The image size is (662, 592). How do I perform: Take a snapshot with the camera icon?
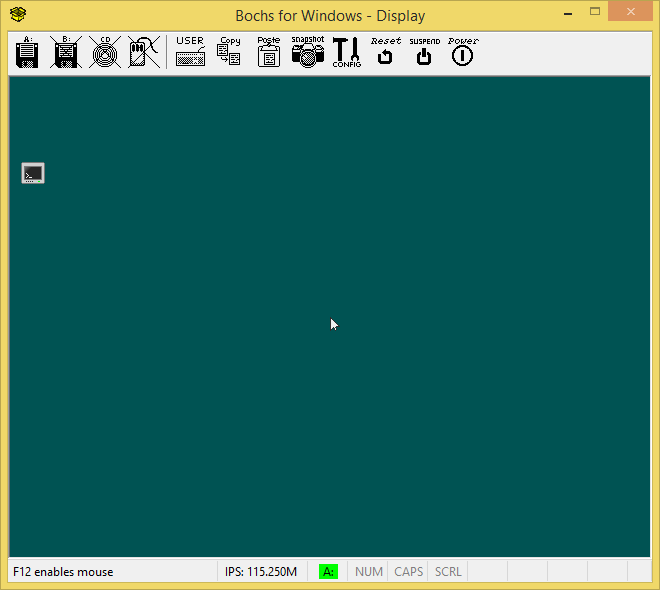(x=307, y=53)
